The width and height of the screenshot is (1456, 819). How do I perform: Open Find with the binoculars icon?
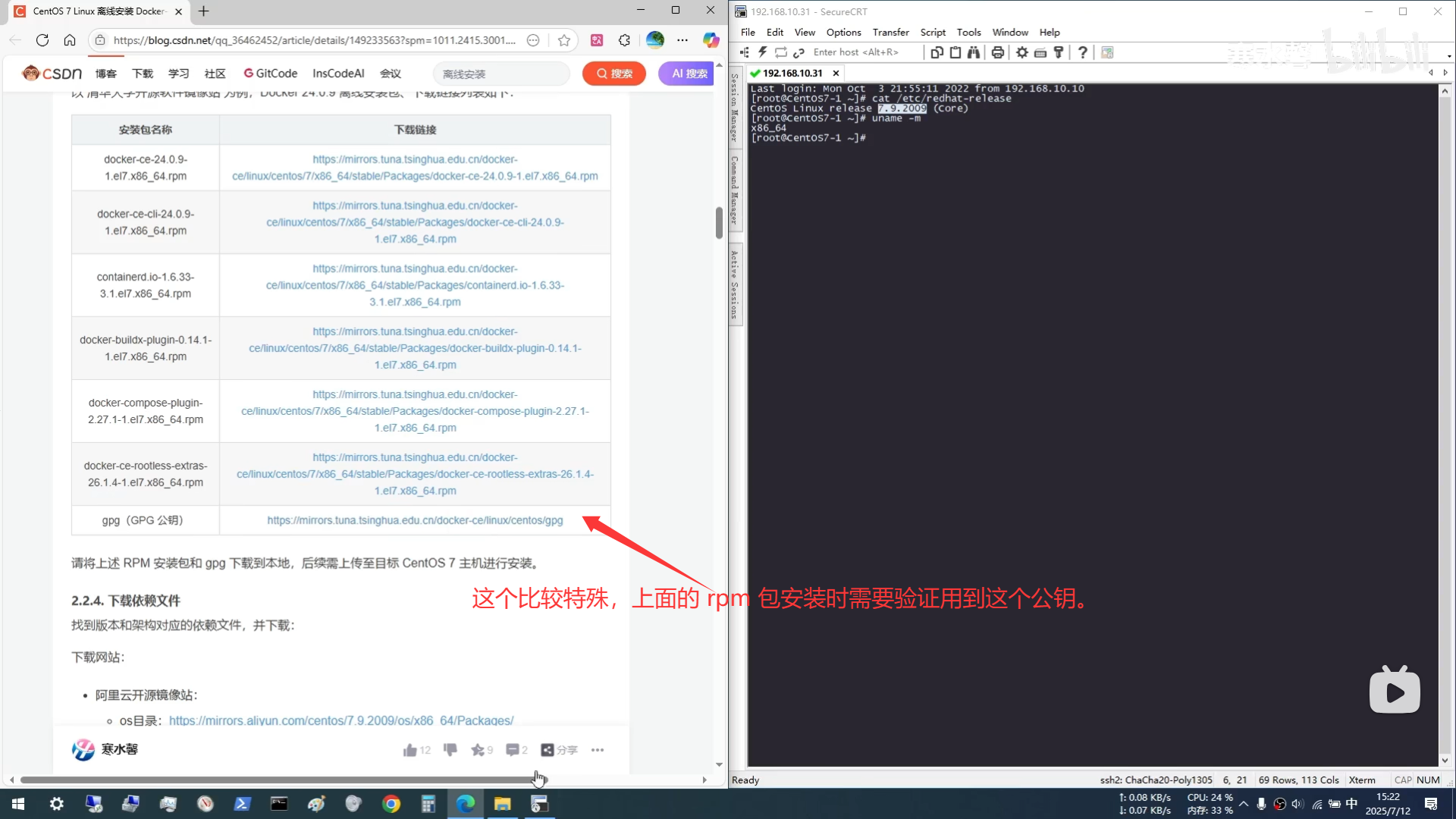974,52
